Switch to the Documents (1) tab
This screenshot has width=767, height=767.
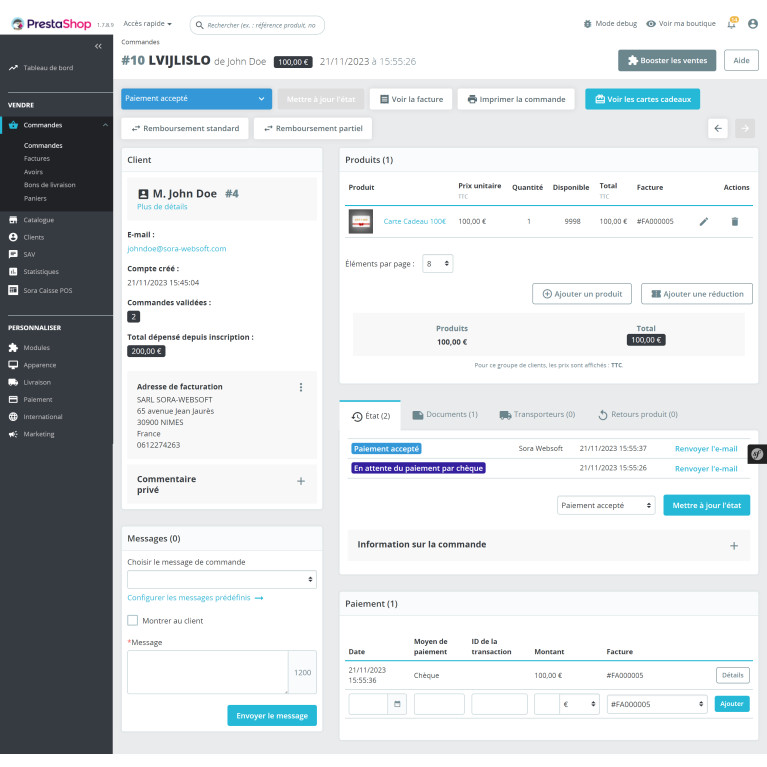click(444, 414)
